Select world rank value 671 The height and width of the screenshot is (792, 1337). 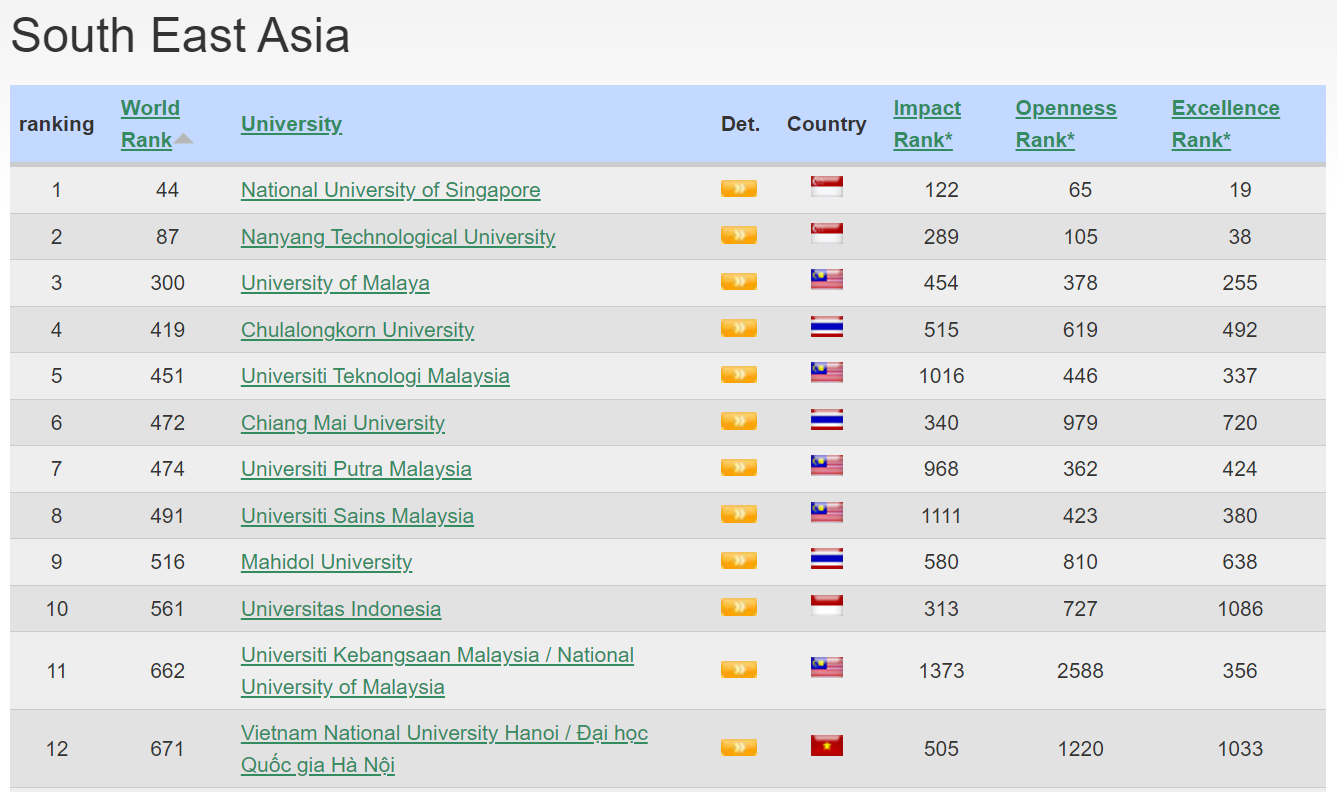167,749
